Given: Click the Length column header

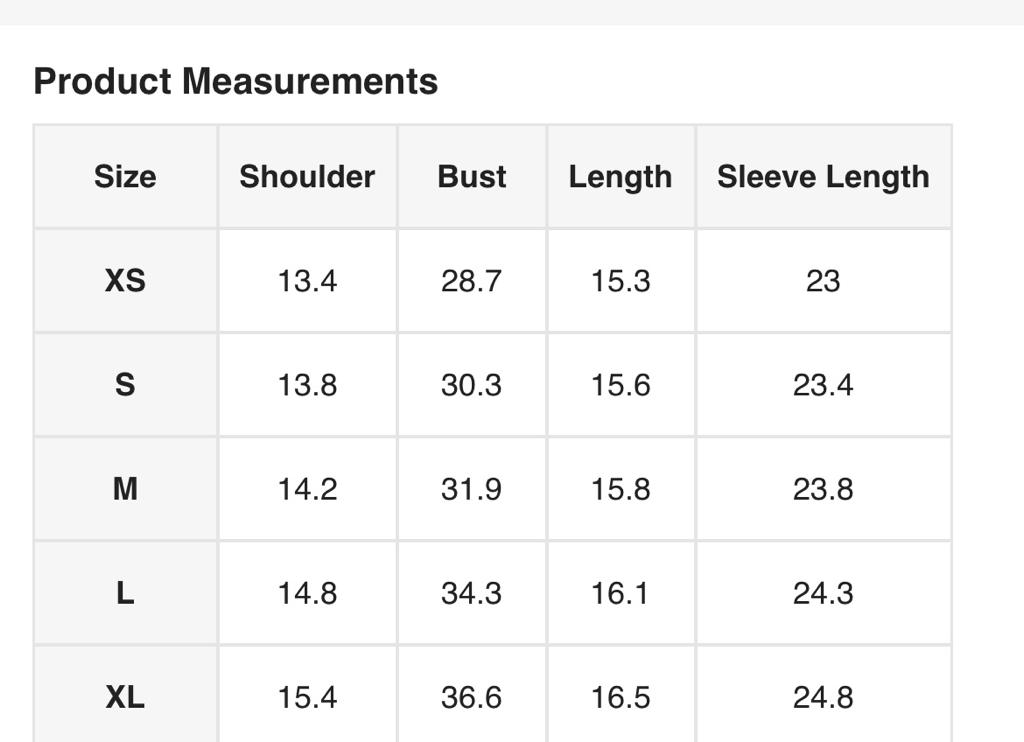Looking at the screenshot, I should pyautogui.click(x=620, y=177).
